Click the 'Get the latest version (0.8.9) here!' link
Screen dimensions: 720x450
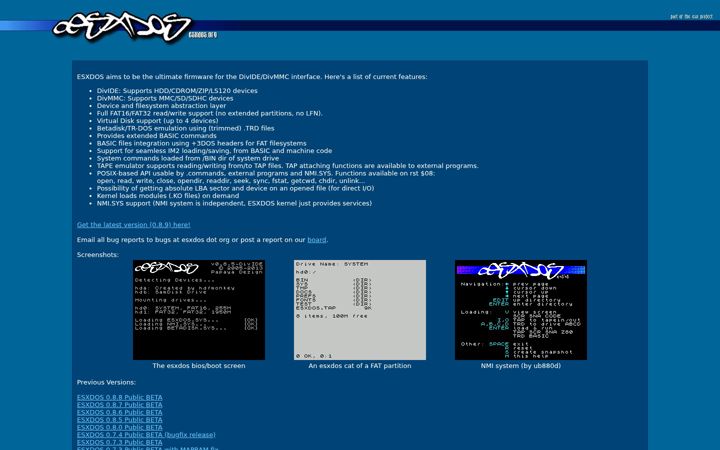134,225
